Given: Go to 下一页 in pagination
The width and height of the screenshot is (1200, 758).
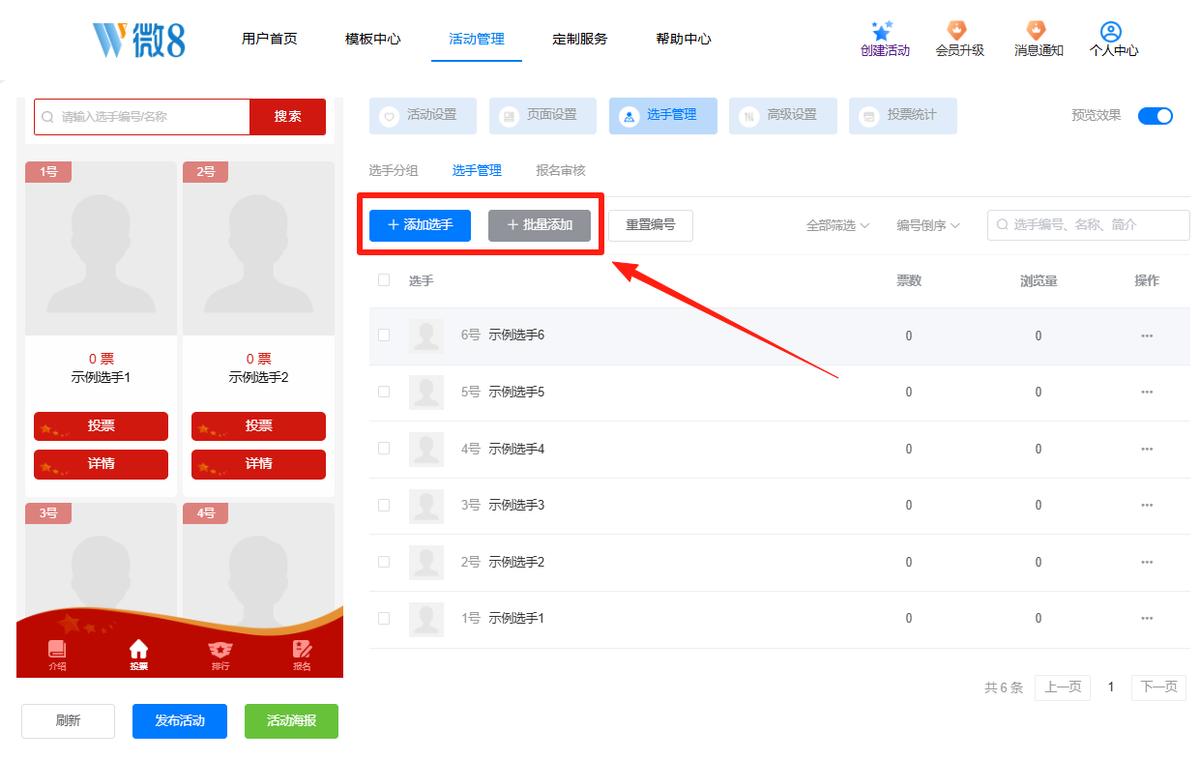Looking at the screenshot, I should tap(1159, 687).
